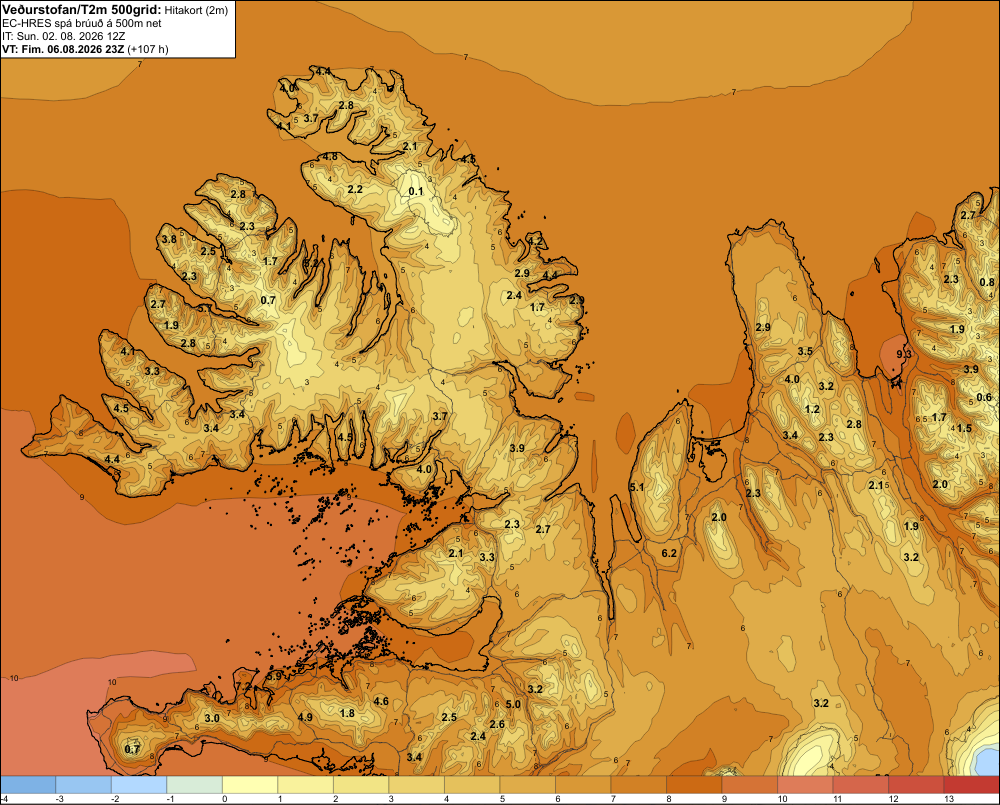This screenshot has width=1000, height=805.
Task: Click the 3.8 temperature value on the map
Action: click(x=169, y=240)
